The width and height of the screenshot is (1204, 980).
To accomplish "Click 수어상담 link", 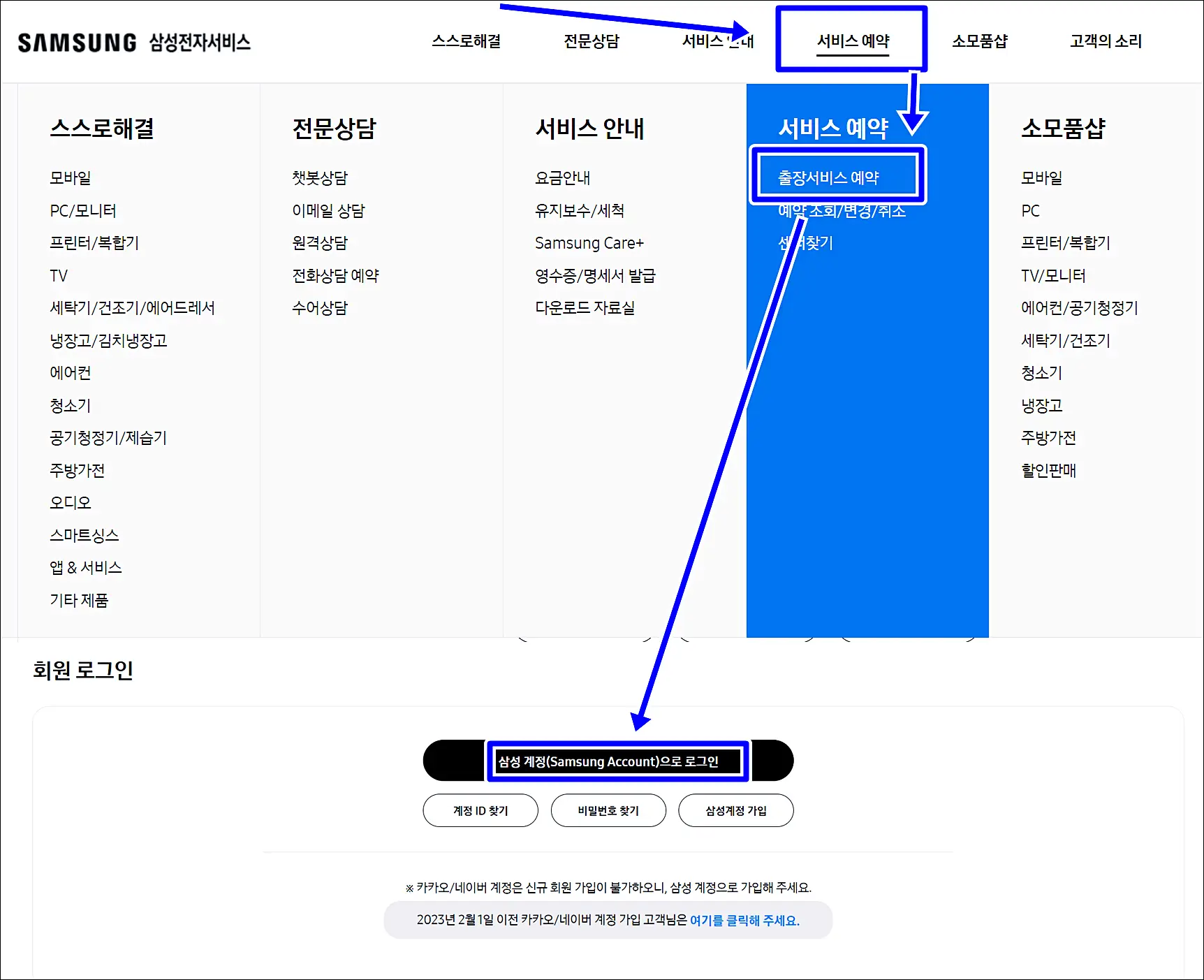I will click(x=320, y=308).
